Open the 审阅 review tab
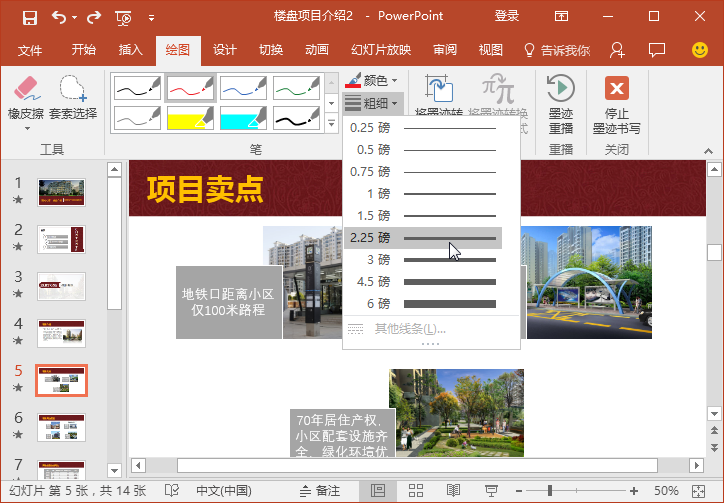This screenshot has width=724, height=503. 445,50
